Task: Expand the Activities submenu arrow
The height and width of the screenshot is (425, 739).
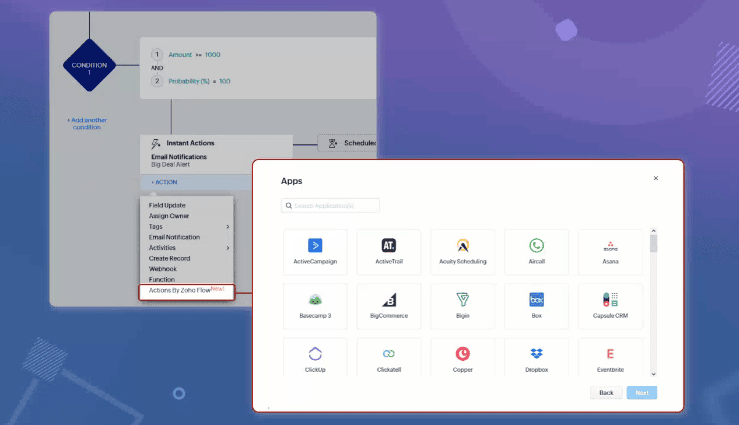Action: coord(228,248)
